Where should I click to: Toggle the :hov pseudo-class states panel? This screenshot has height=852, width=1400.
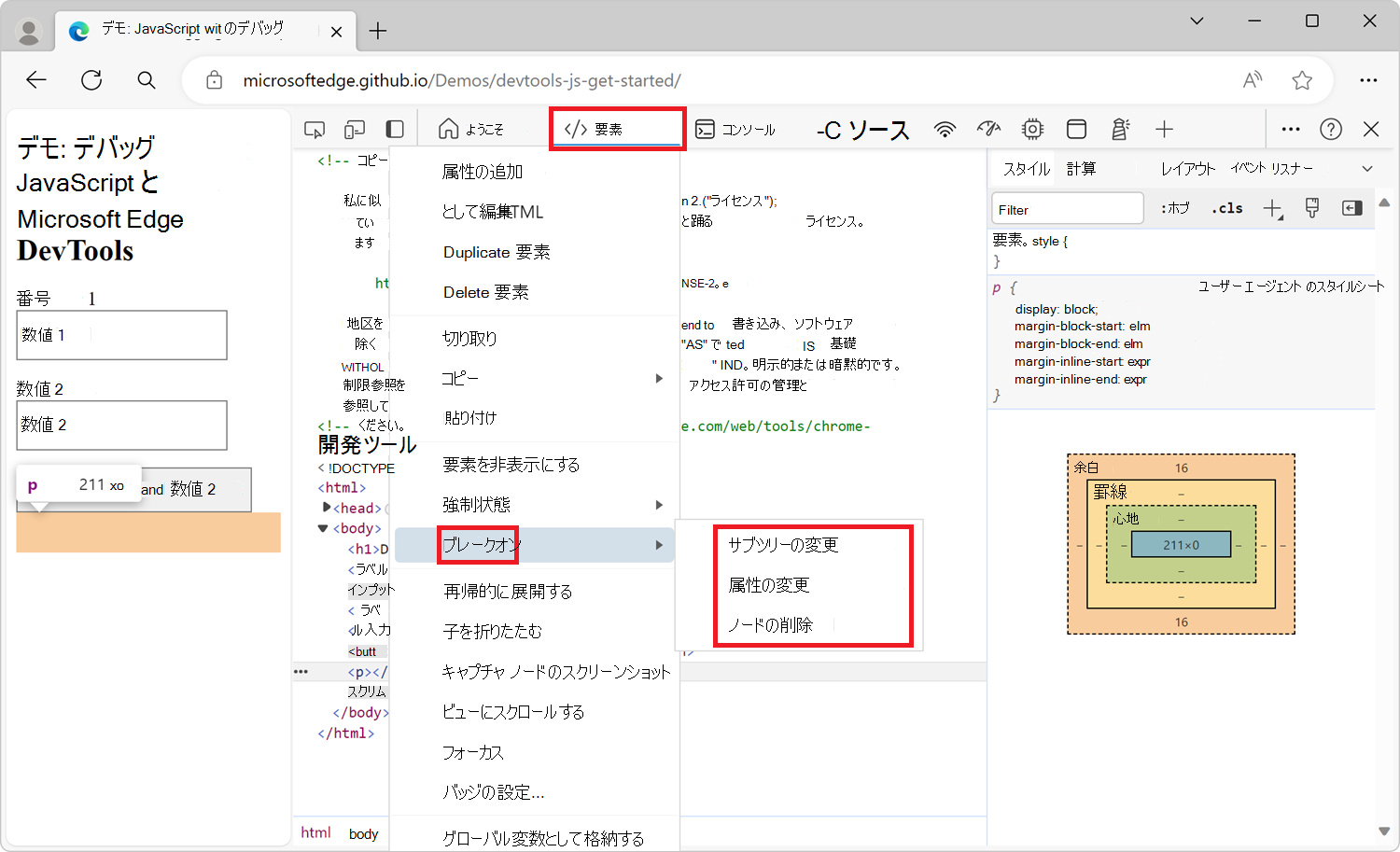pyautogui.click(x=1175, y=208)
